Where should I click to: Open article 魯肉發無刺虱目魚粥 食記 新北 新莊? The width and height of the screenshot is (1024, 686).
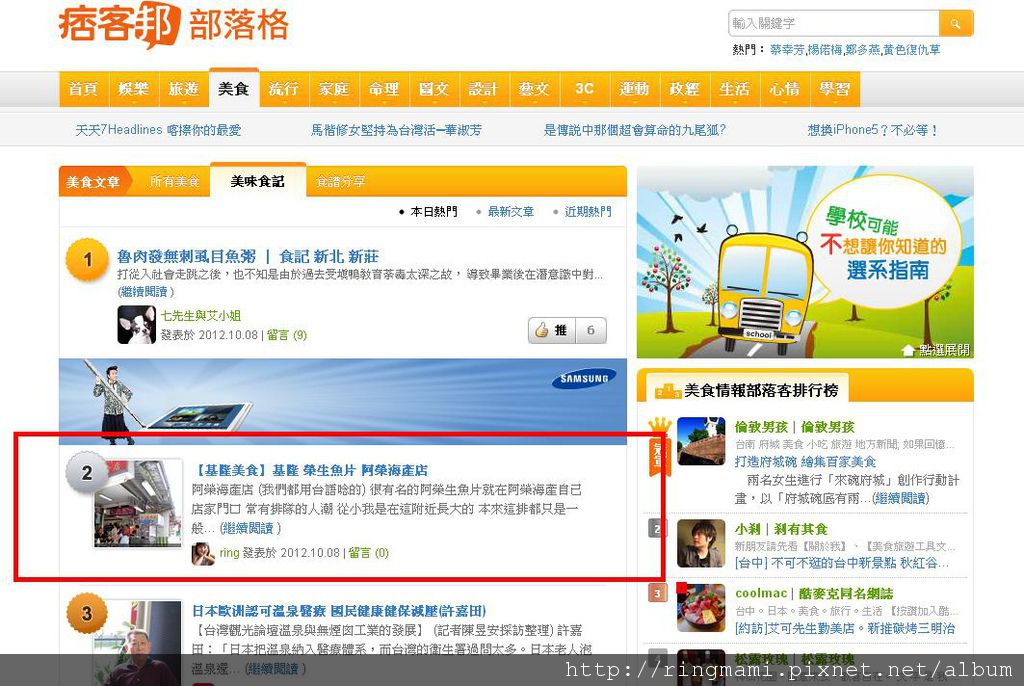(x=248, y=256)
